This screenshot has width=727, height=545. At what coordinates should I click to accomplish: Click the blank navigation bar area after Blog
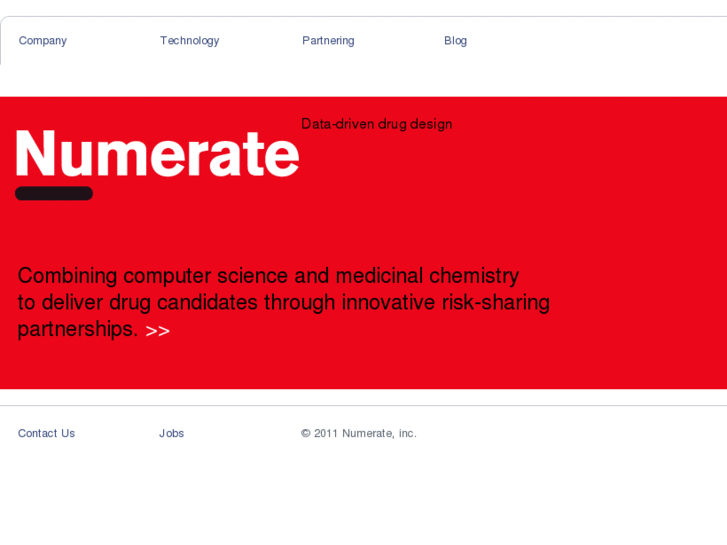point(600,41)
